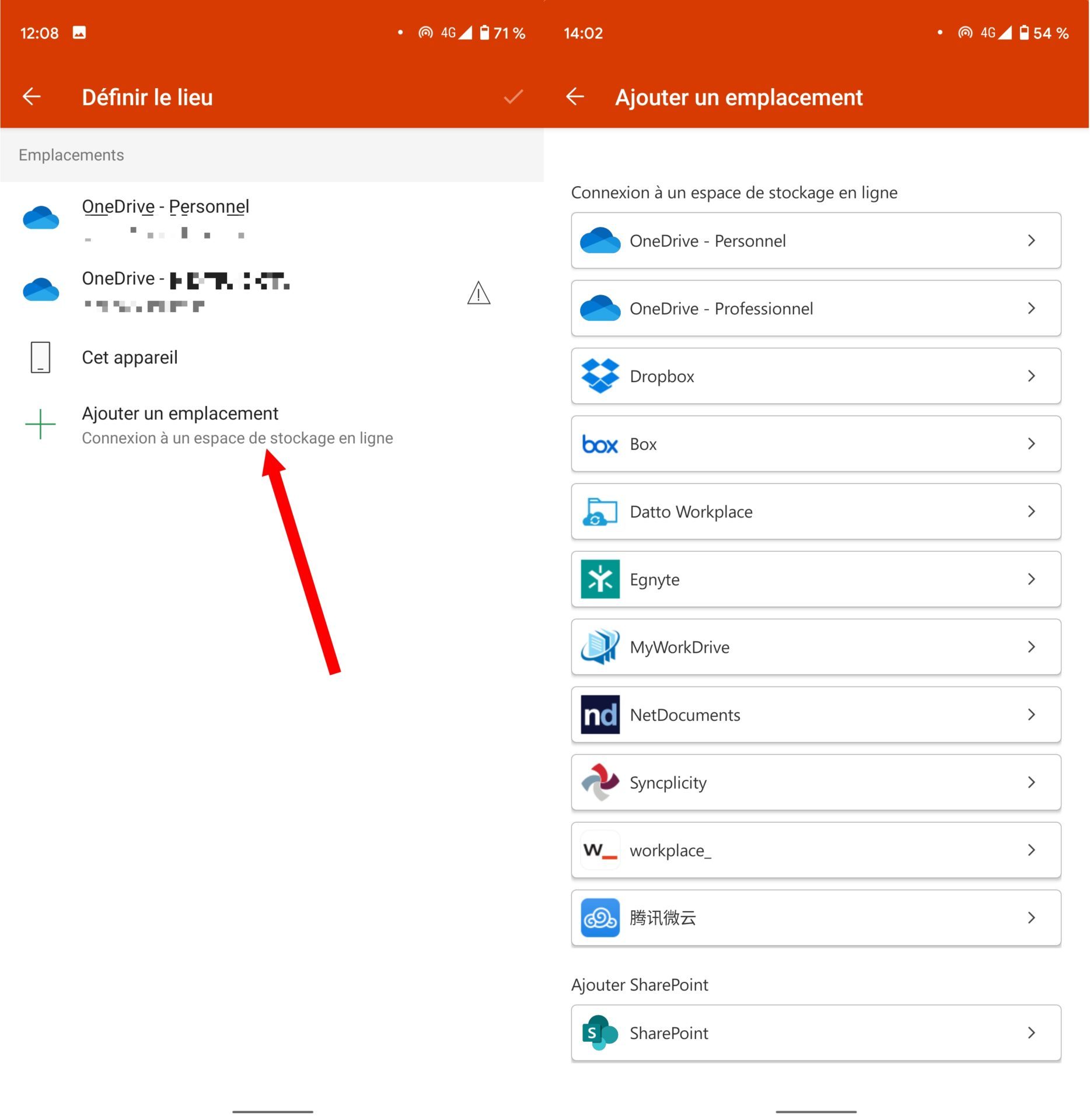Viewport: 1090px width, 1120px height.
Task: Select the NetDocuments label
Action: coord(684,715)
